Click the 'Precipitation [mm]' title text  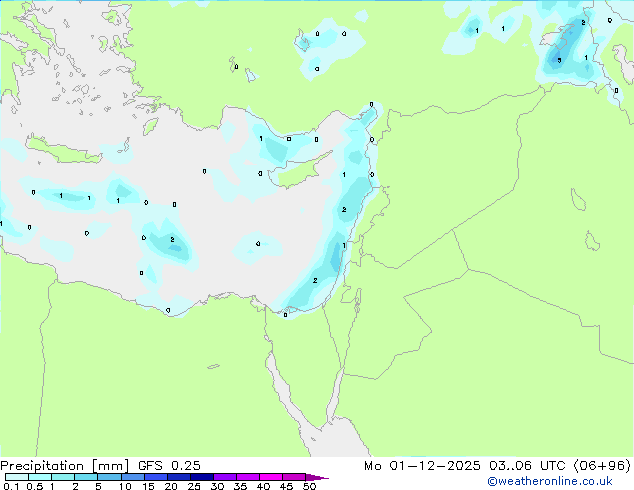click(65, 466)
